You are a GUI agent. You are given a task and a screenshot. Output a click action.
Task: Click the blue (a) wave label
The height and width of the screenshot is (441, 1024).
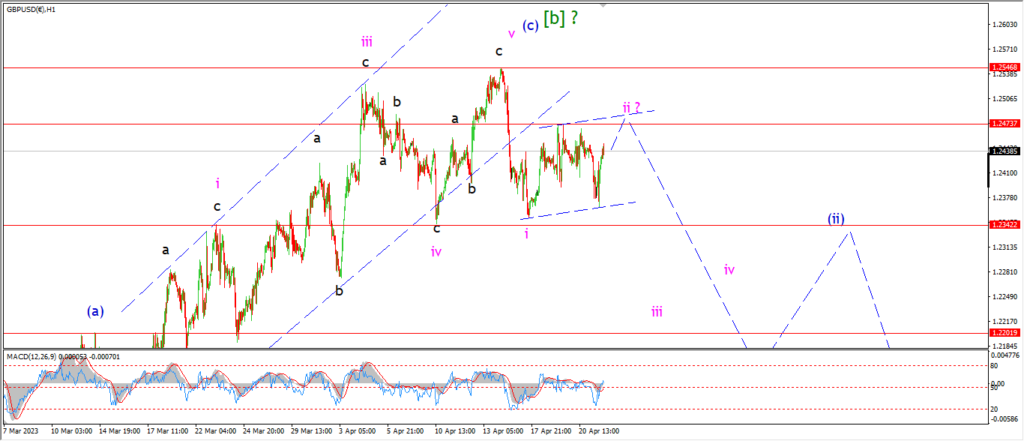coord(95,312)
